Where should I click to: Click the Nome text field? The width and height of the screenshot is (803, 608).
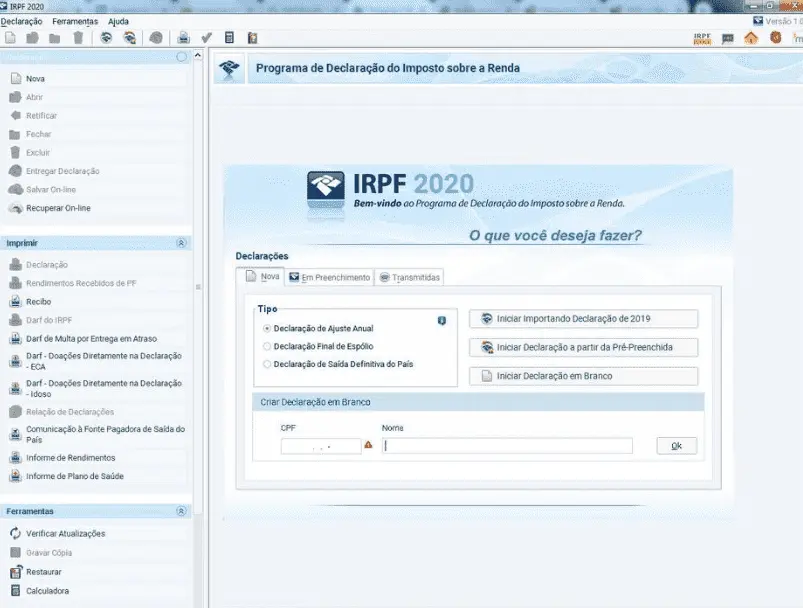point(507,446)
